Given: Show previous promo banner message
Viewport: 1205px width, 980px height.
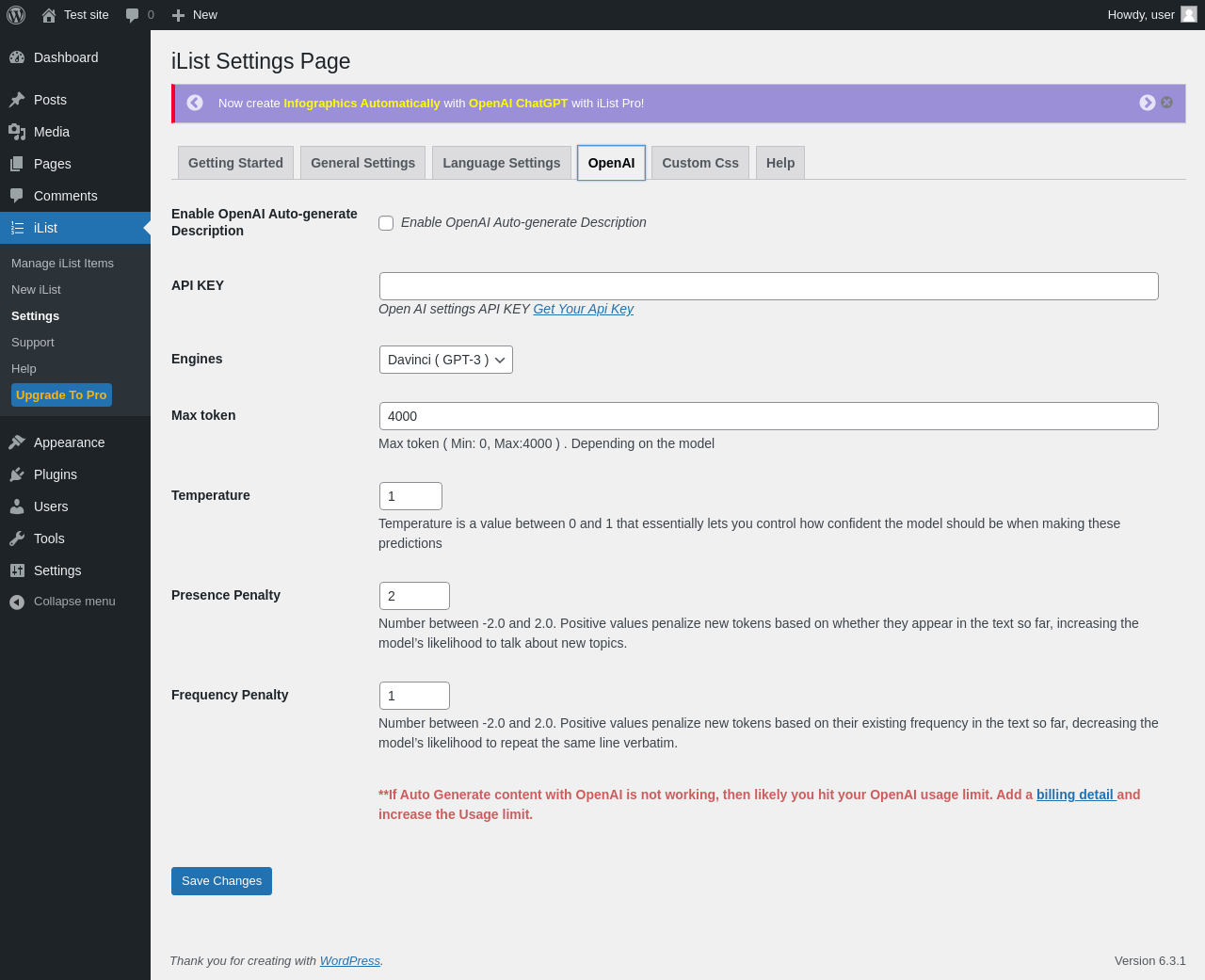Looking at the screenshot, I should pyautogui.click(x=195, y=103).
